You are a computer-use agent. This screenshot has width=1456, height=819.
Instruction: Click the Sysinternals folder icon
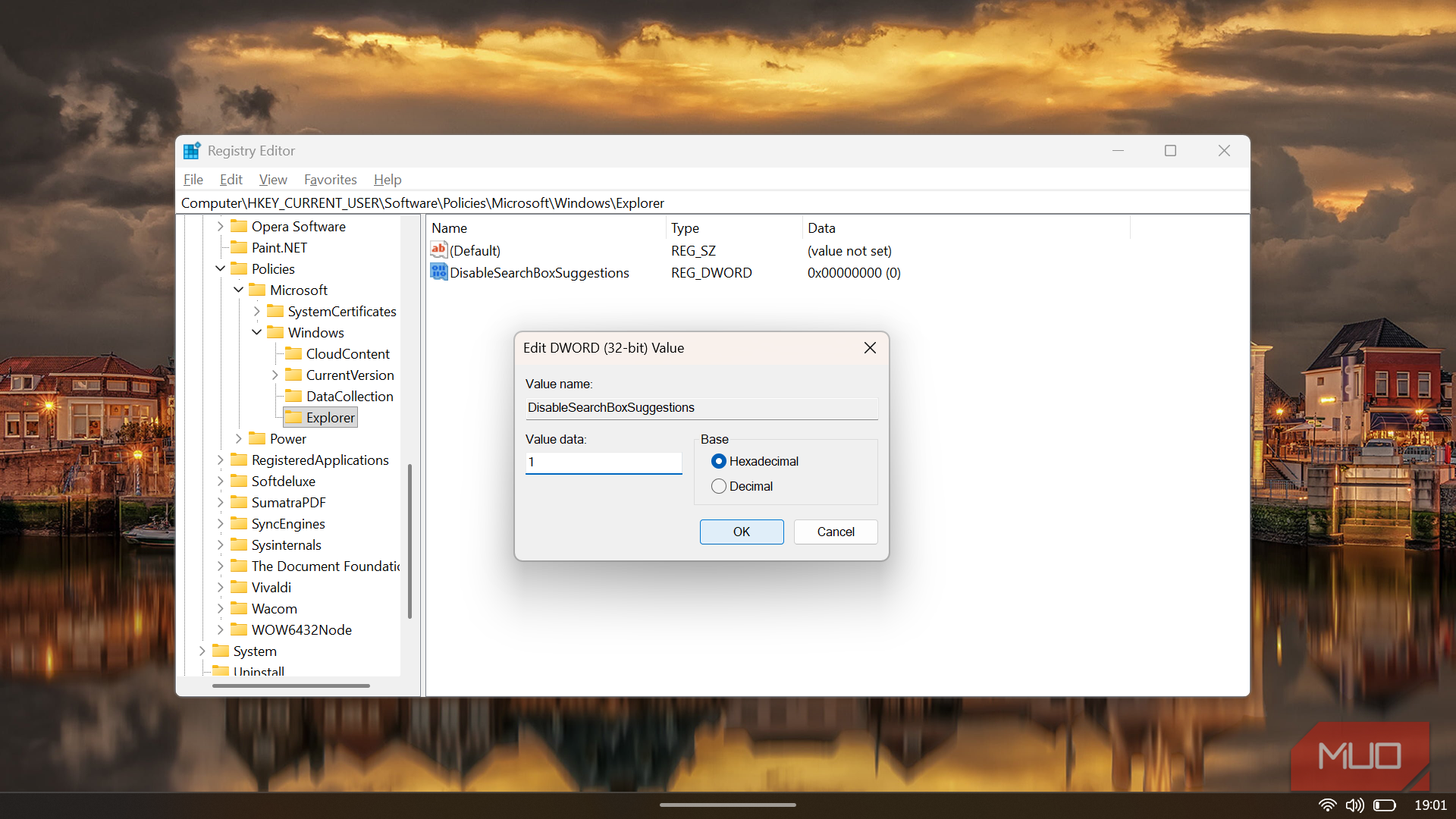239,544
